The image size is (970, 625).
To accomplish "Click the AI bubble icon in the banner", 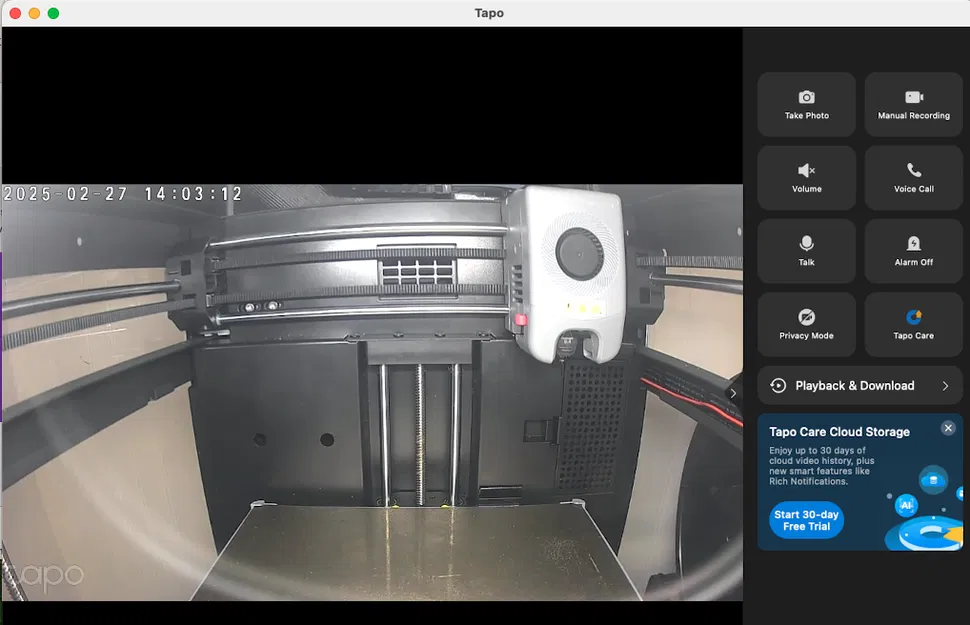I will (908, 505).
